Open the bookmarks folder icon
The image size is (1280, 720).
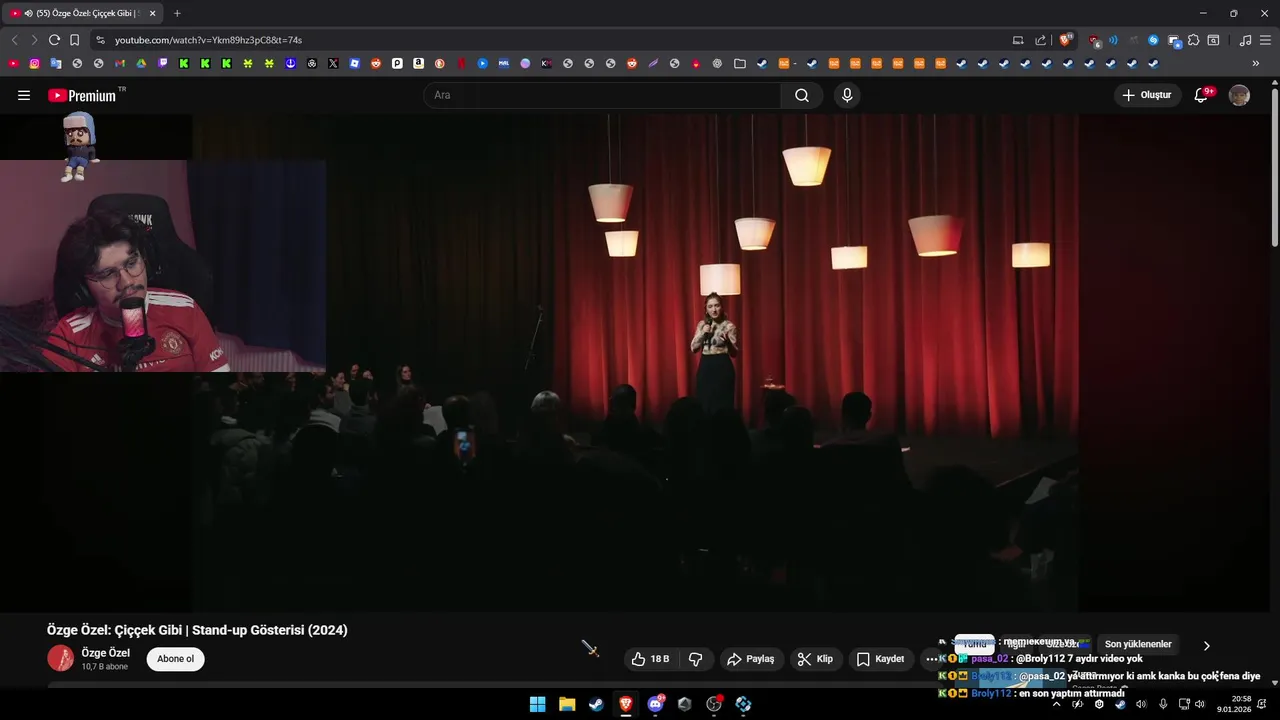point(739,63)
